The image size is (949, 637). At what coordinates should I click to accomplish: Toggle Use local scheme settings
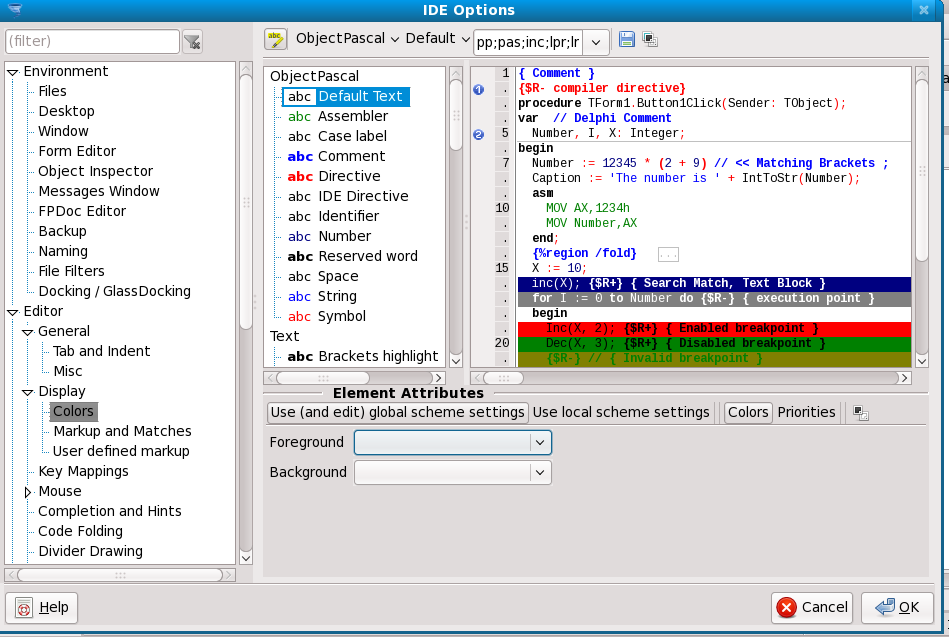tap(621, 412)
